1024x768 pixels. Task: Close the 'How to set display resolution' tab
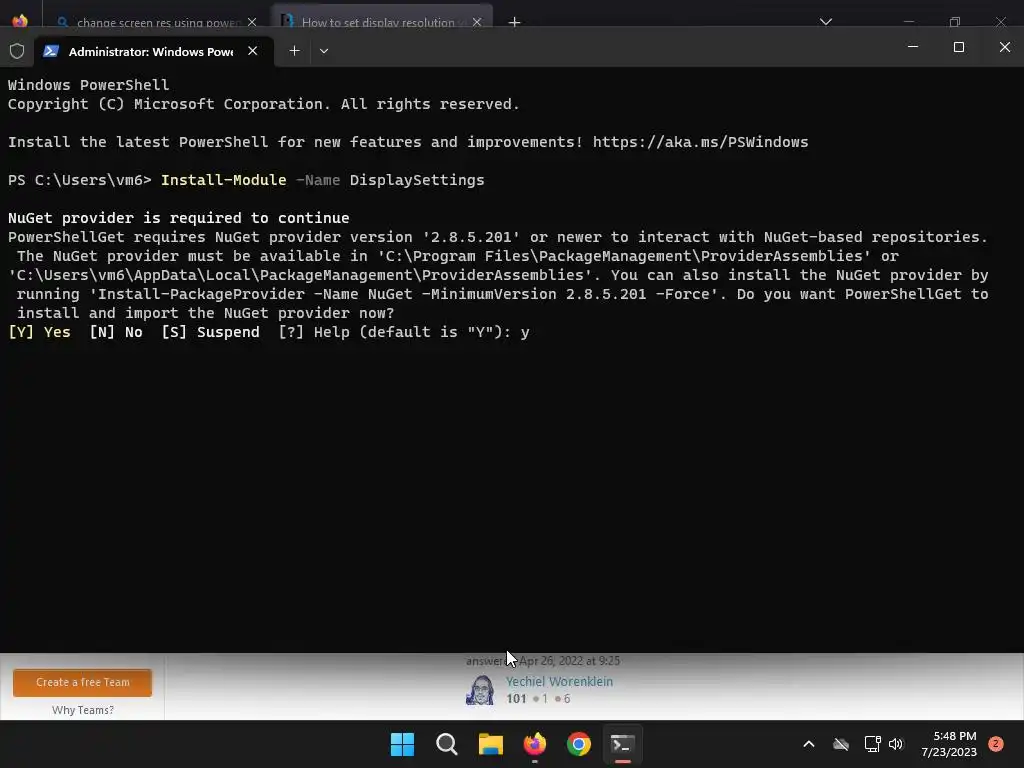(x=477, y=22)
